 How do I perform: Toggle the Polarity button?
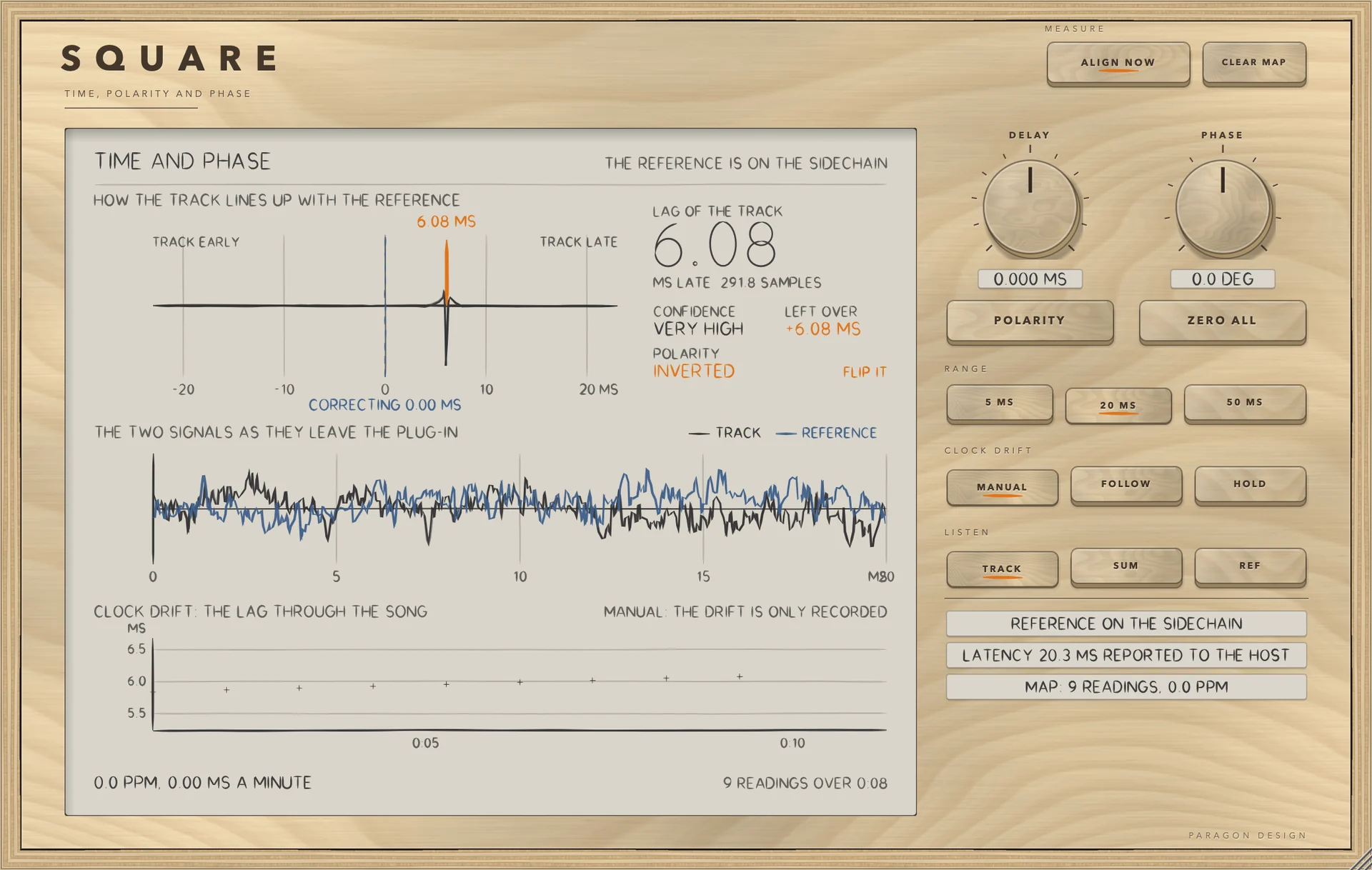(x=1030, y=321)
